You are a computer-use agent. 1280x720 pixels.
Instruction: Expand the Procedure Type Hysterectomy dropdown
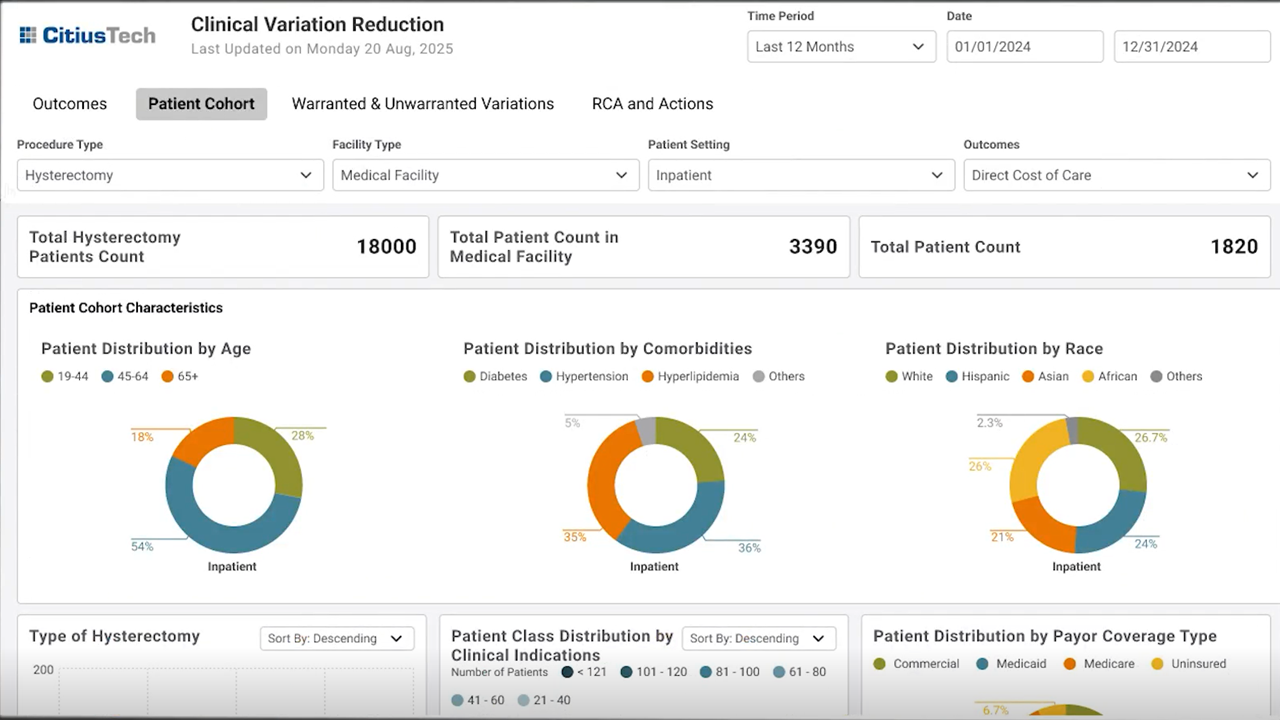[170, 175]
